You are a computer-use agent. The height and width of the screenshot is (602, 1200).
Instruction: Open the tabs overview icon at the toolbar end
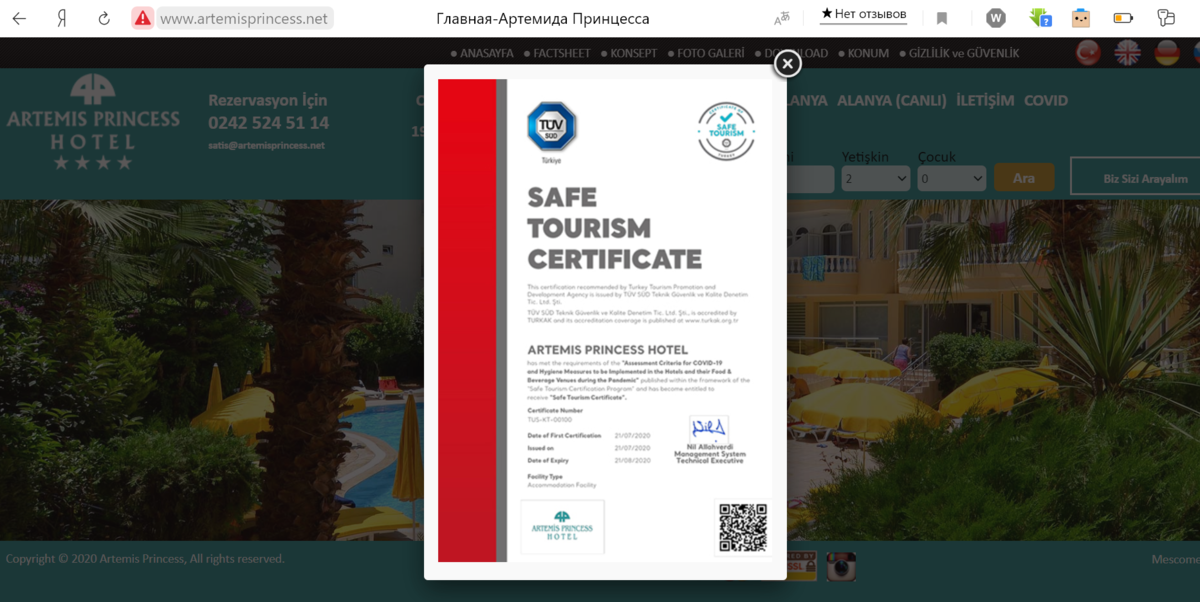point(1166,18)
